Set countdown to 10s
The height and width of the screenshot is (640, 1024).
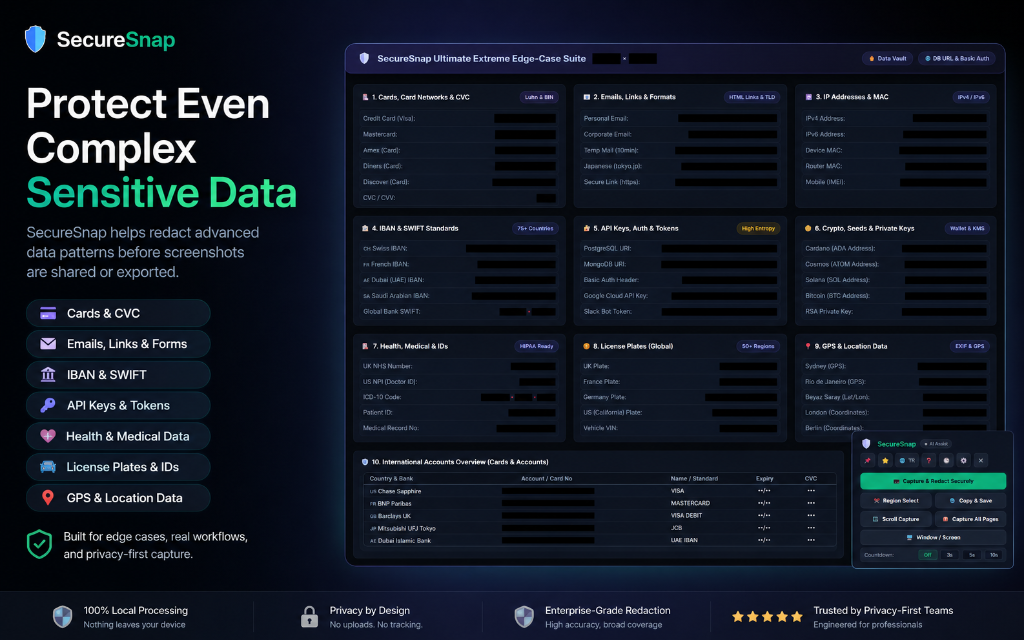[x=993, y=555]
